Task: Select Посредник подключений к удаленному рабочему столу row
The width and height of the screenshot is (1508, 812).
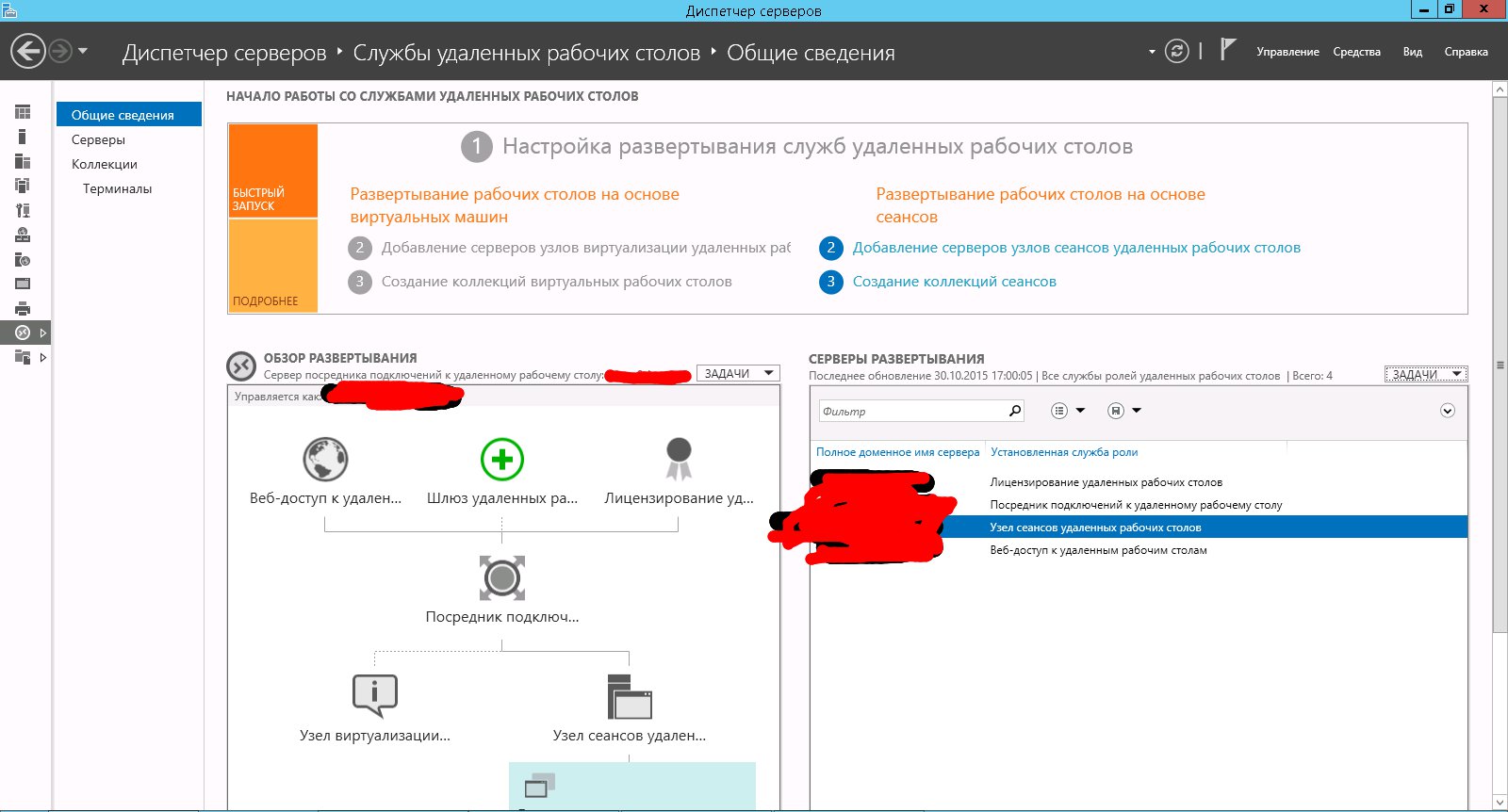Action: click(x=1139, y=505)
